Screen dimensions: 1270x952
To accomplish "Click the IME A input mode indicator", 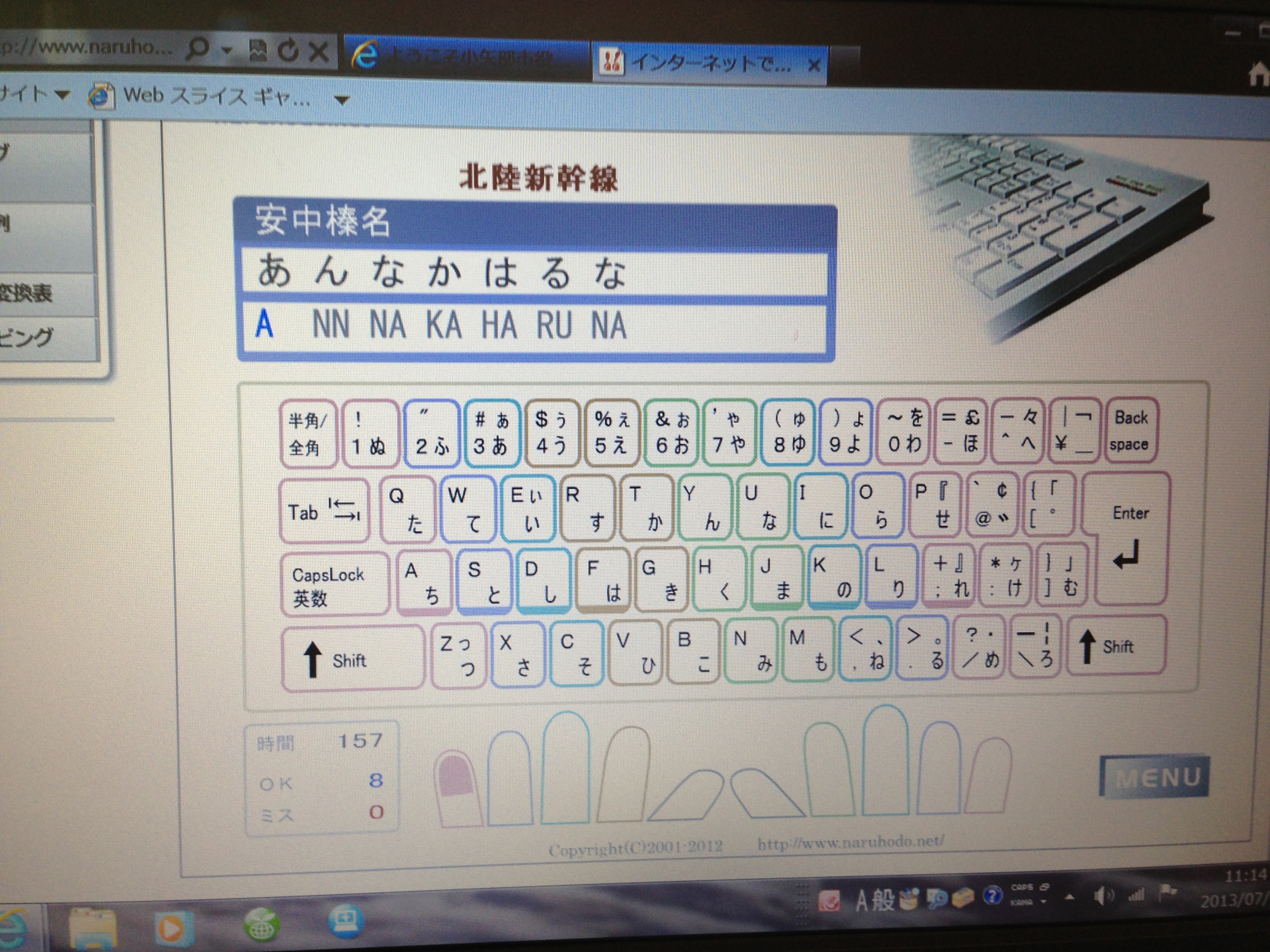I will coord(861,900).
